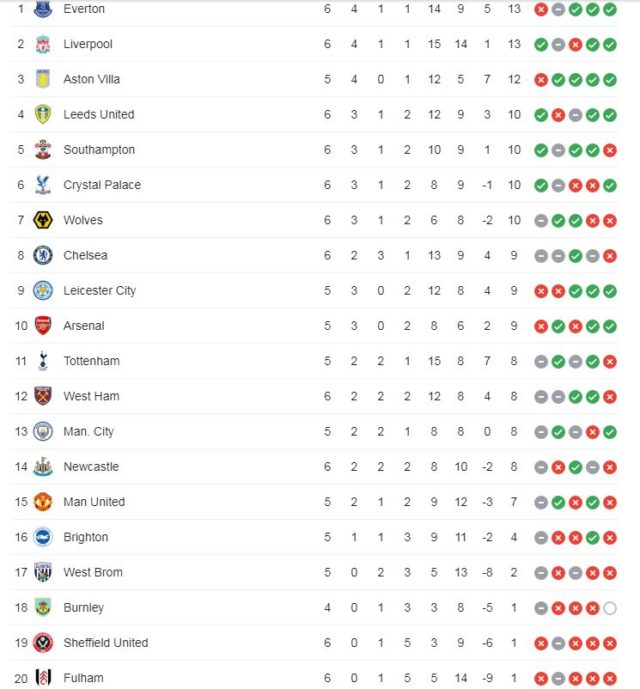Select the Newcastle team name
Image resolution: width=640 pixels, height=689 pixels.
pos(91,467)
